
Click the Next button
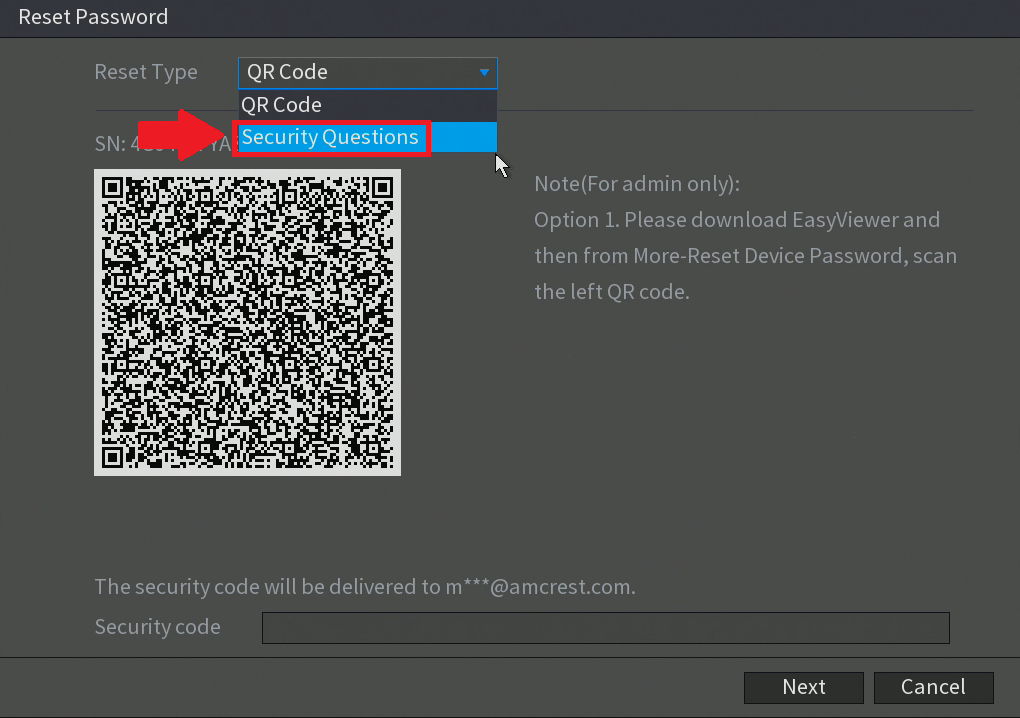(803, 687)
